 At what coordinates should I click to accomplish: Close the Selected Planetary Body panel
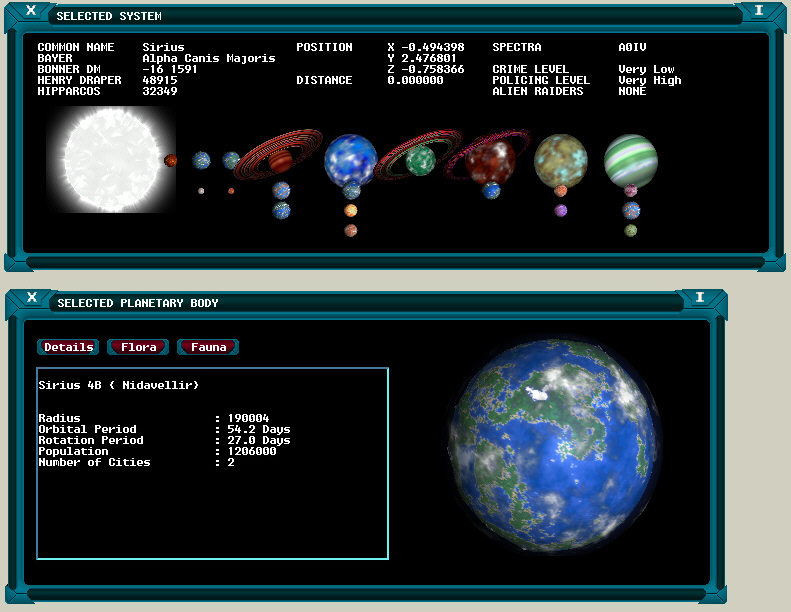tap(32, 298)
